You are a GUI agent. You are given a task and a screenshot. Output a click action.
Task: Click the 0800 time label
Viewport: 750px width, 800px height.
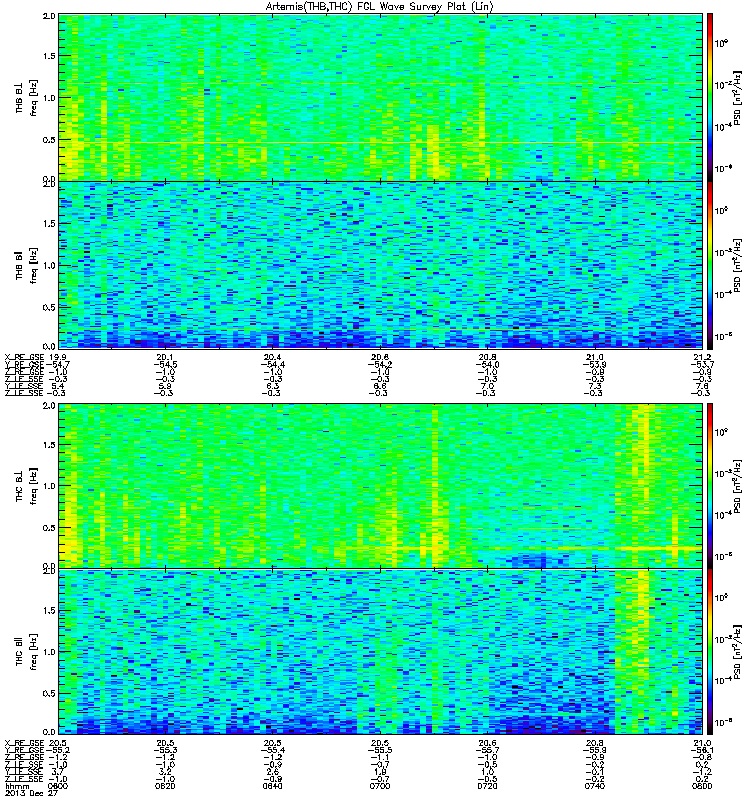[x=702, y=786]
